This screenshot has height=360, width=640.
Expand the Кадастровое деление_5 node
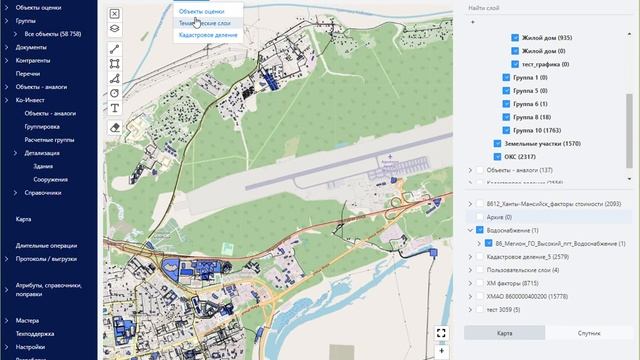click(470, 257)
